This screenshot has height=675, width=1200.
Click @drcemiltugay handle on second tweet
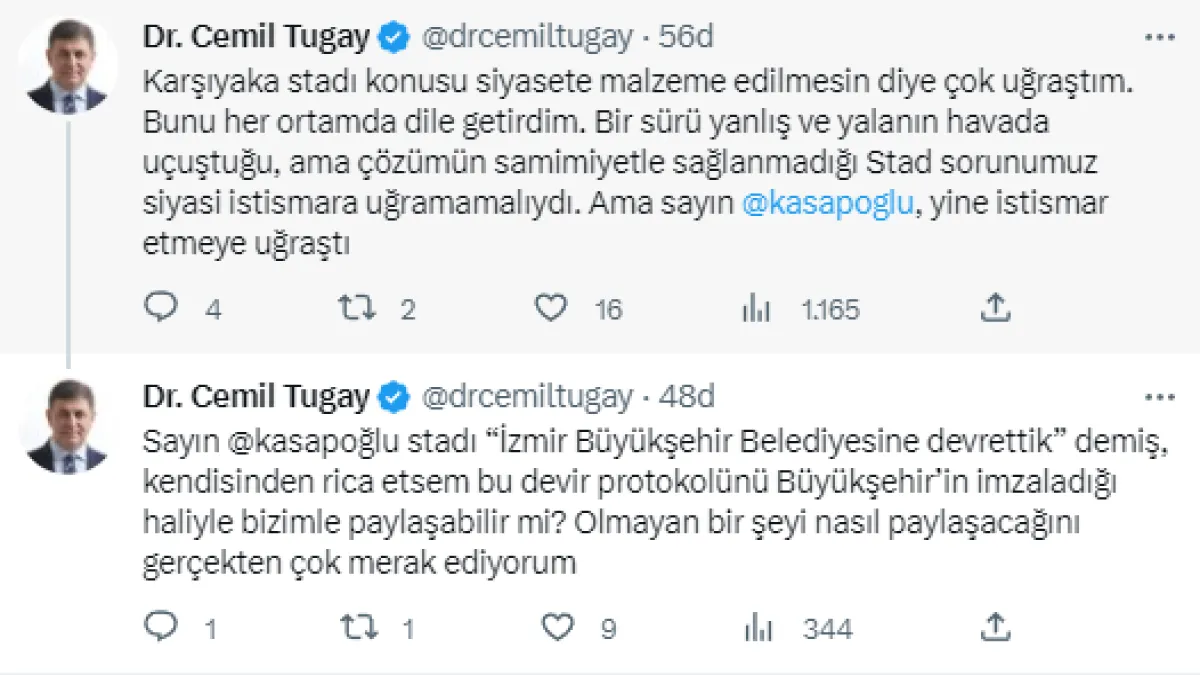point(528,397)
